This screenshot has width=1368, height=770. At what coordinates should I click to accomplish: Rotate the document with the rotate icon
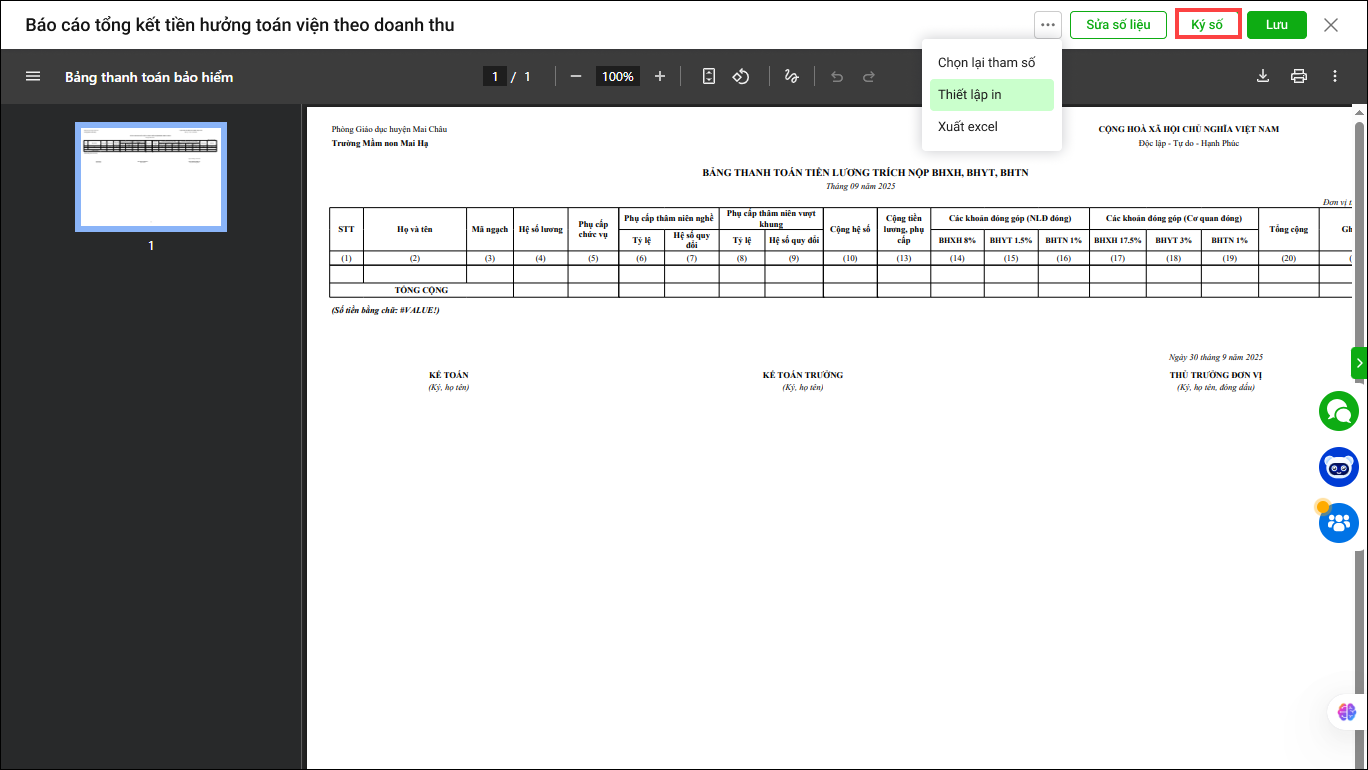[741, 76]
